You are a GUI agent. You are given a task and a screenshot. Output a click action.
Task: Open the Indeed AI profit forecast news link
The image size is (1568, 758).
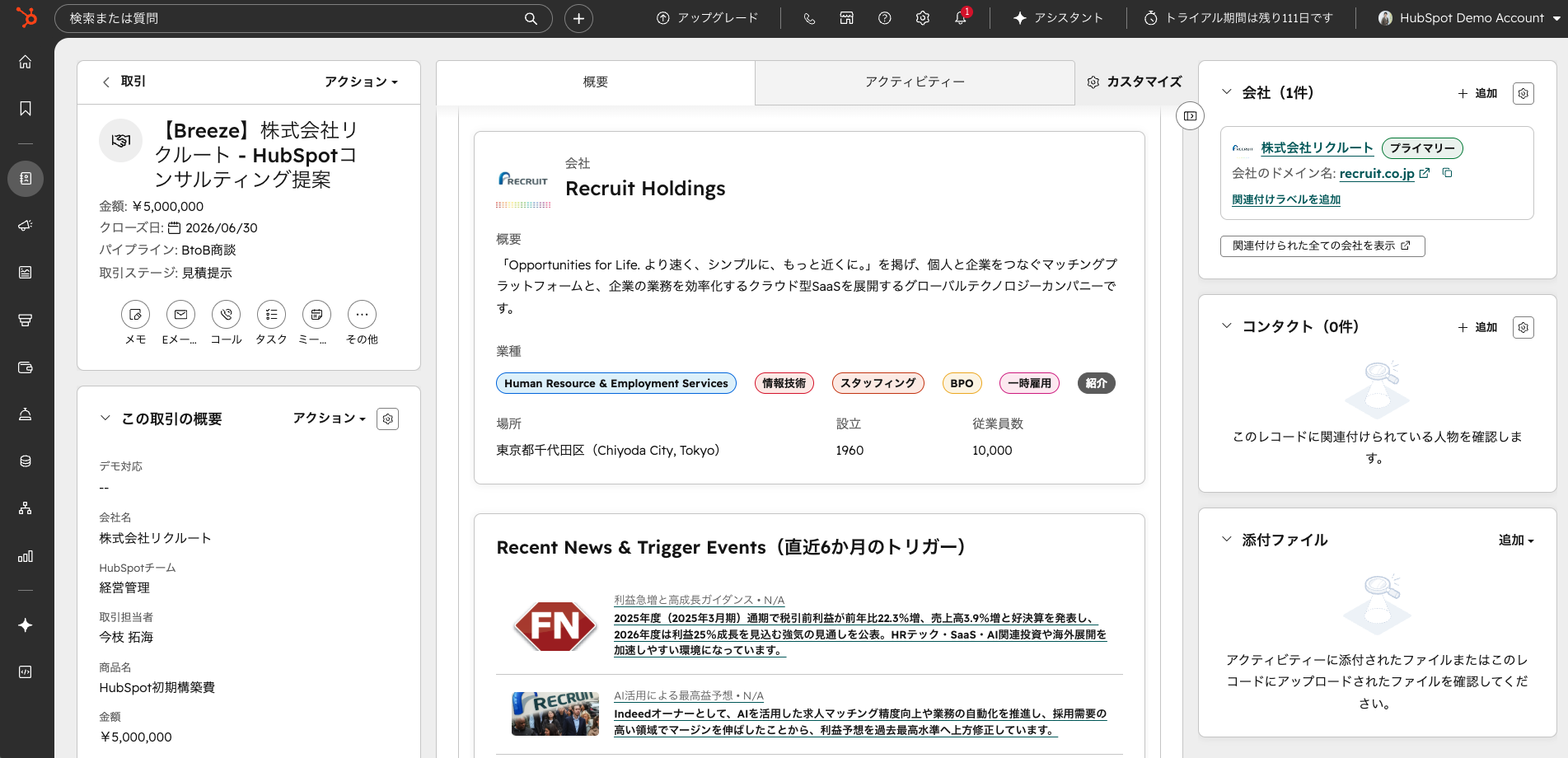[x=860, y=722]
